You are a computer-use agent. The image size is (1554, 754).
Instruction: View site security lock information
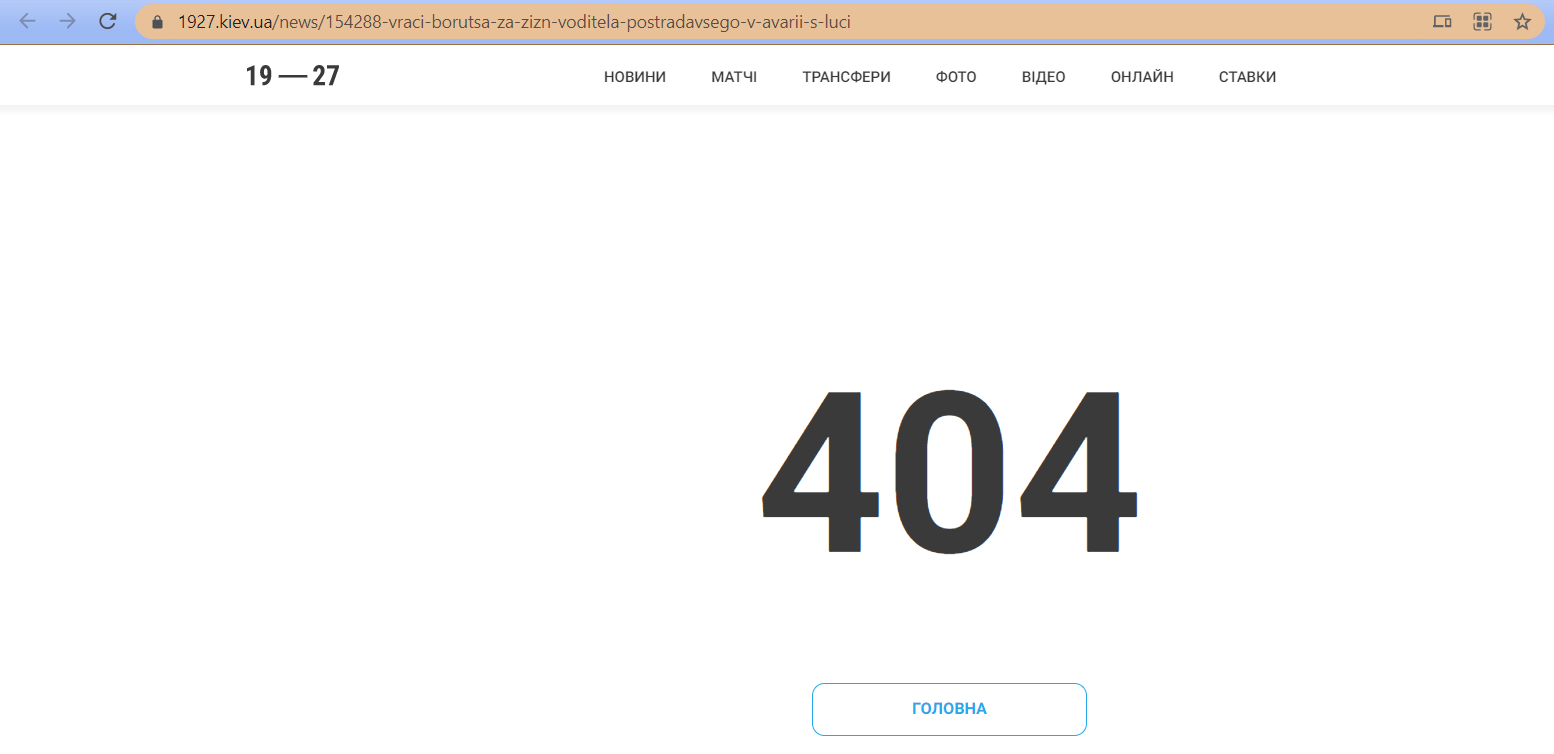tap(157, 22)
